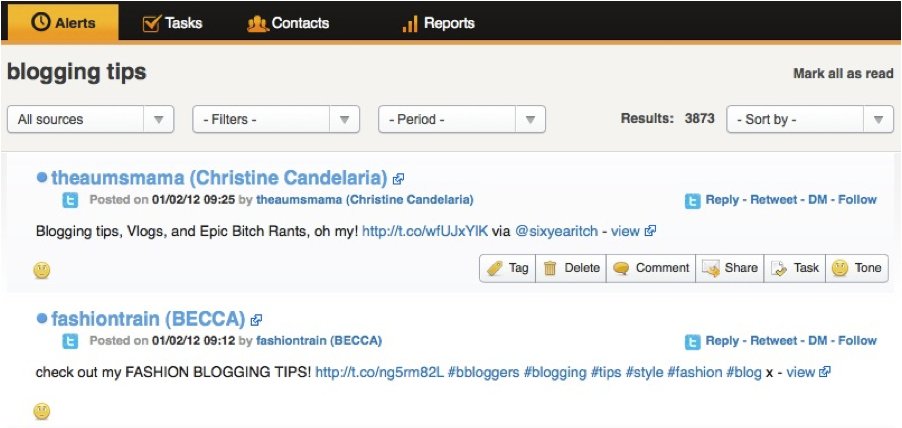Open the Filters dropdown
The image size is (902, 428).
pos(276,119)
